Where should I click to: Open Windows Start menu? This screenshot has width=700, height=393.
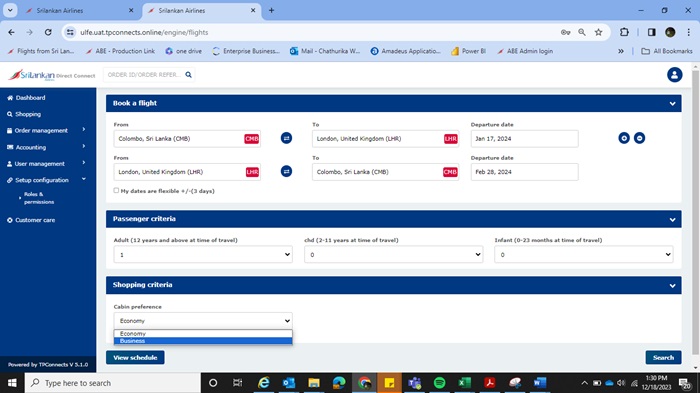(x=12, y=383)
